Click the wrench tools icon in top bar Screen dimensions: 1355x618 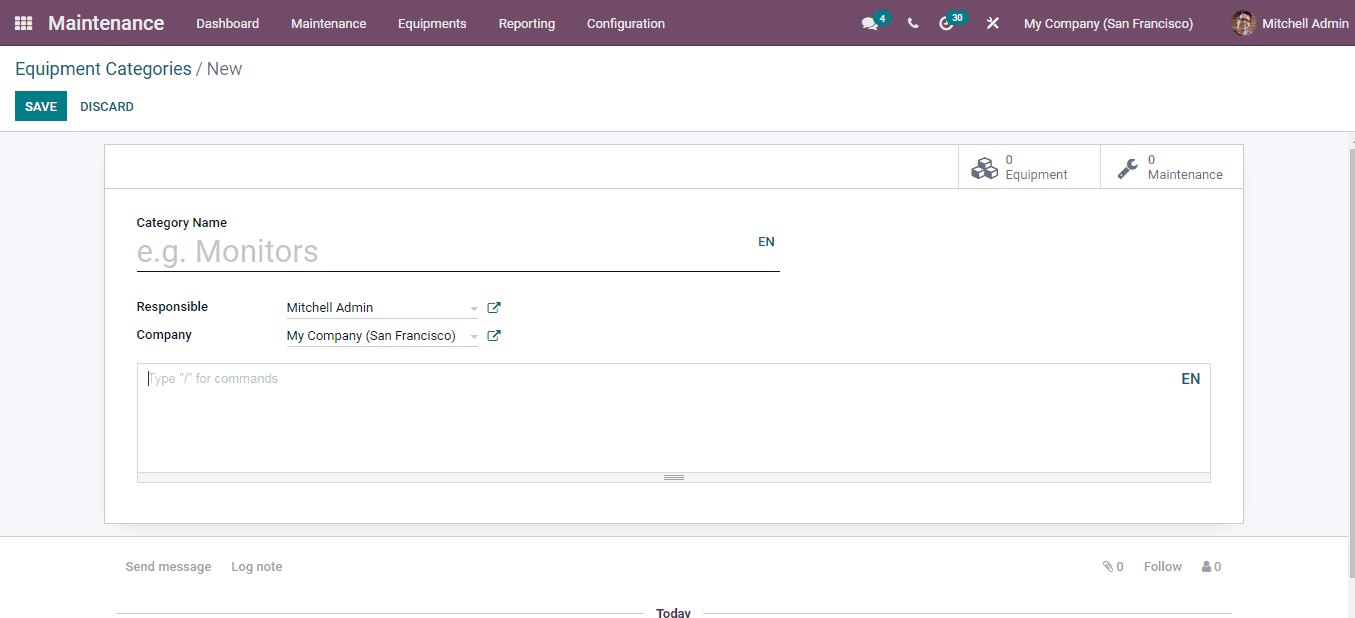(992, 22)
